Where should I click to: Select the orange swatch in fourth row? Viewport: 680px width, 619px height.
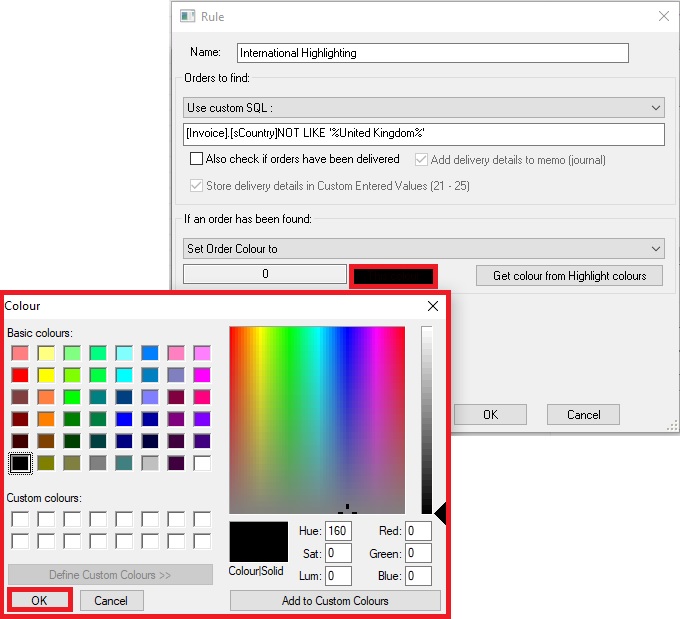click(46, 419)
